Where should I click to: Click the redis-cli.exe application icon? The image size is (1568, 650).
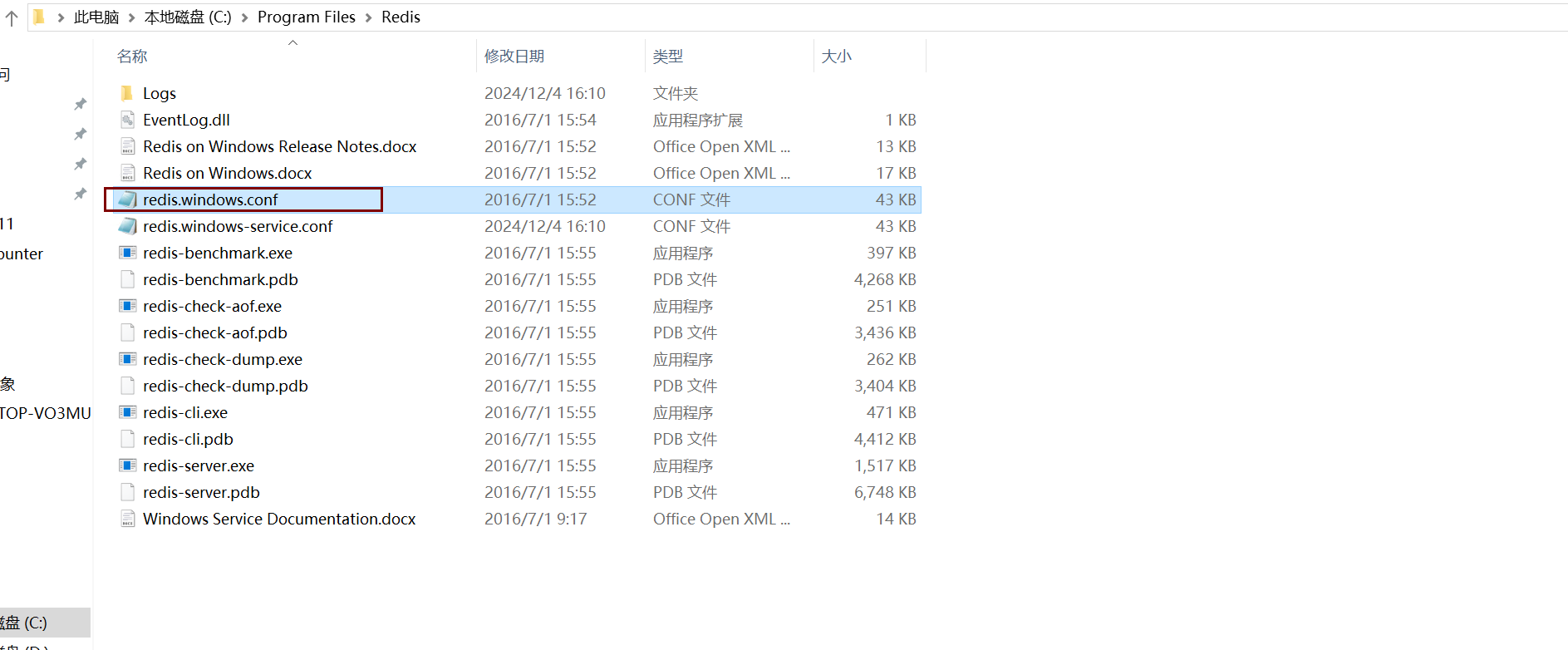pos(127,412)
